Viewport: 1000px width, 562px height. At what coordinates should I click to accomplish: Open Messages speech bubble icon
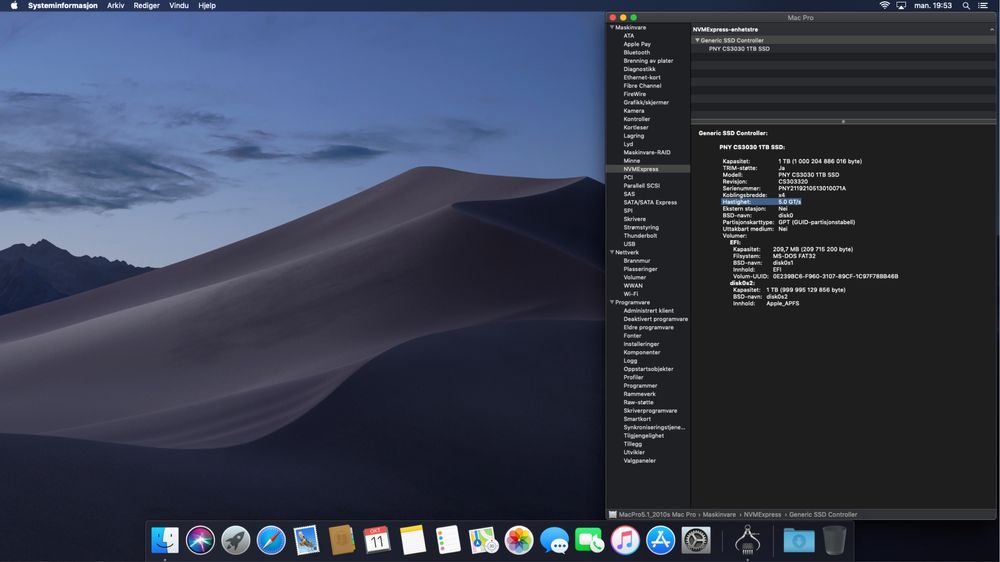click(554, 540)
